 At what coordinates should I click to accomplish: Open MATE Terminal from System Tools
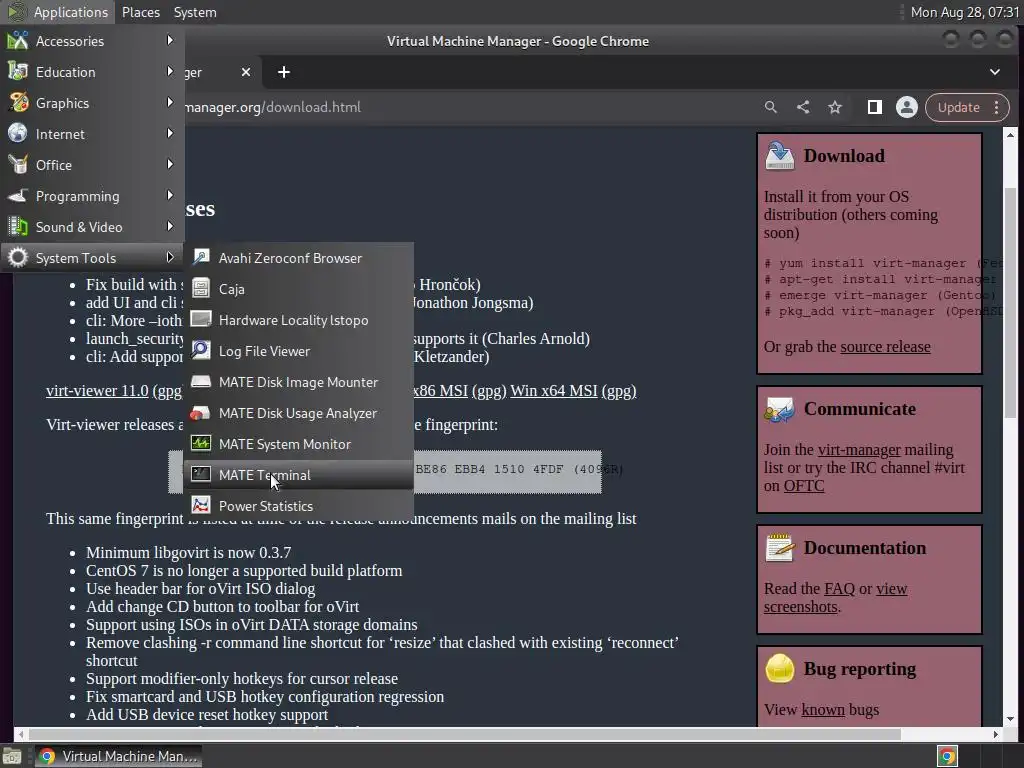click(x=298, y=475)
